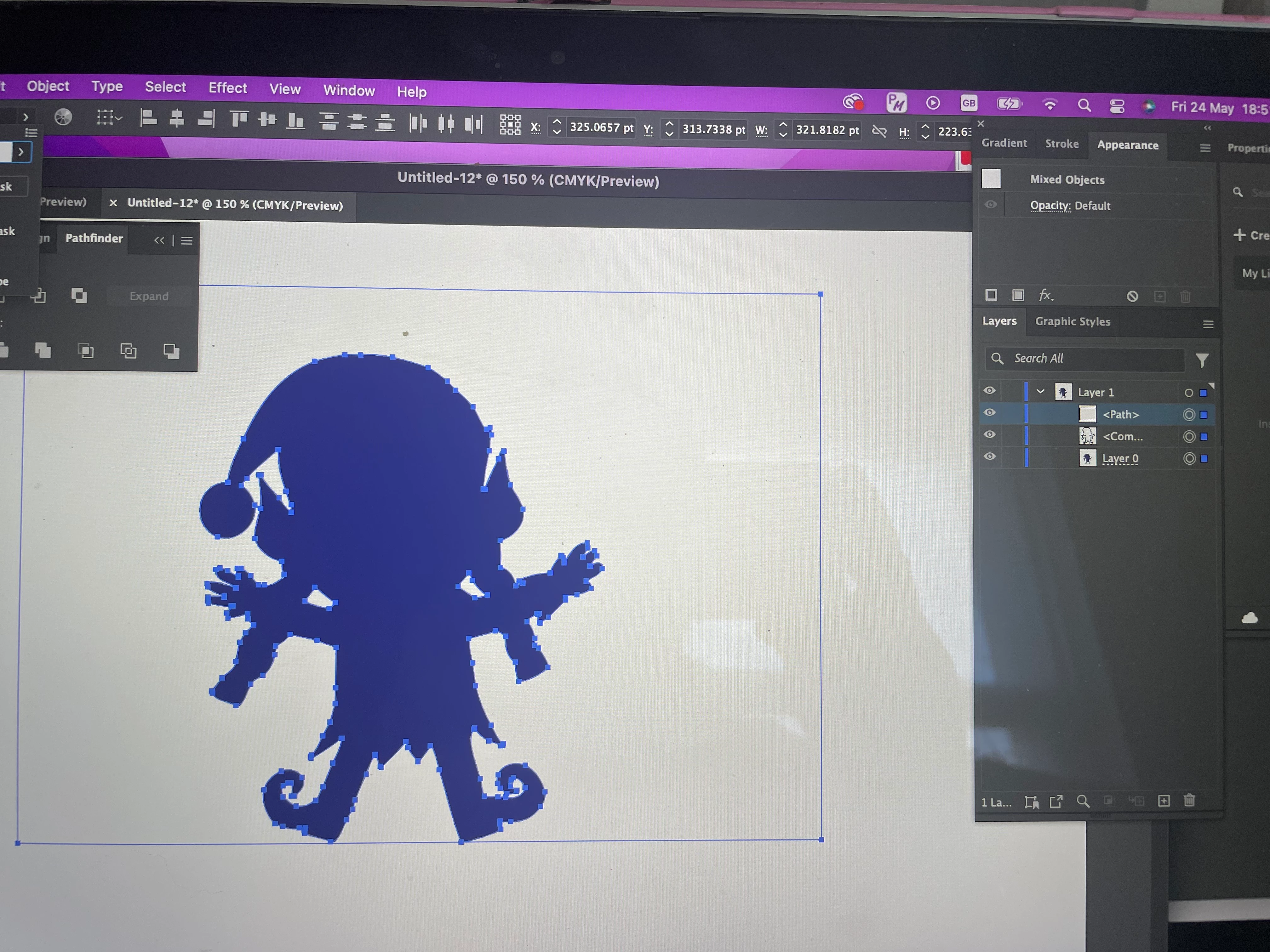Click horizontal align left icon
This screenshot has width=1270, height=952.
coord(148,118)
